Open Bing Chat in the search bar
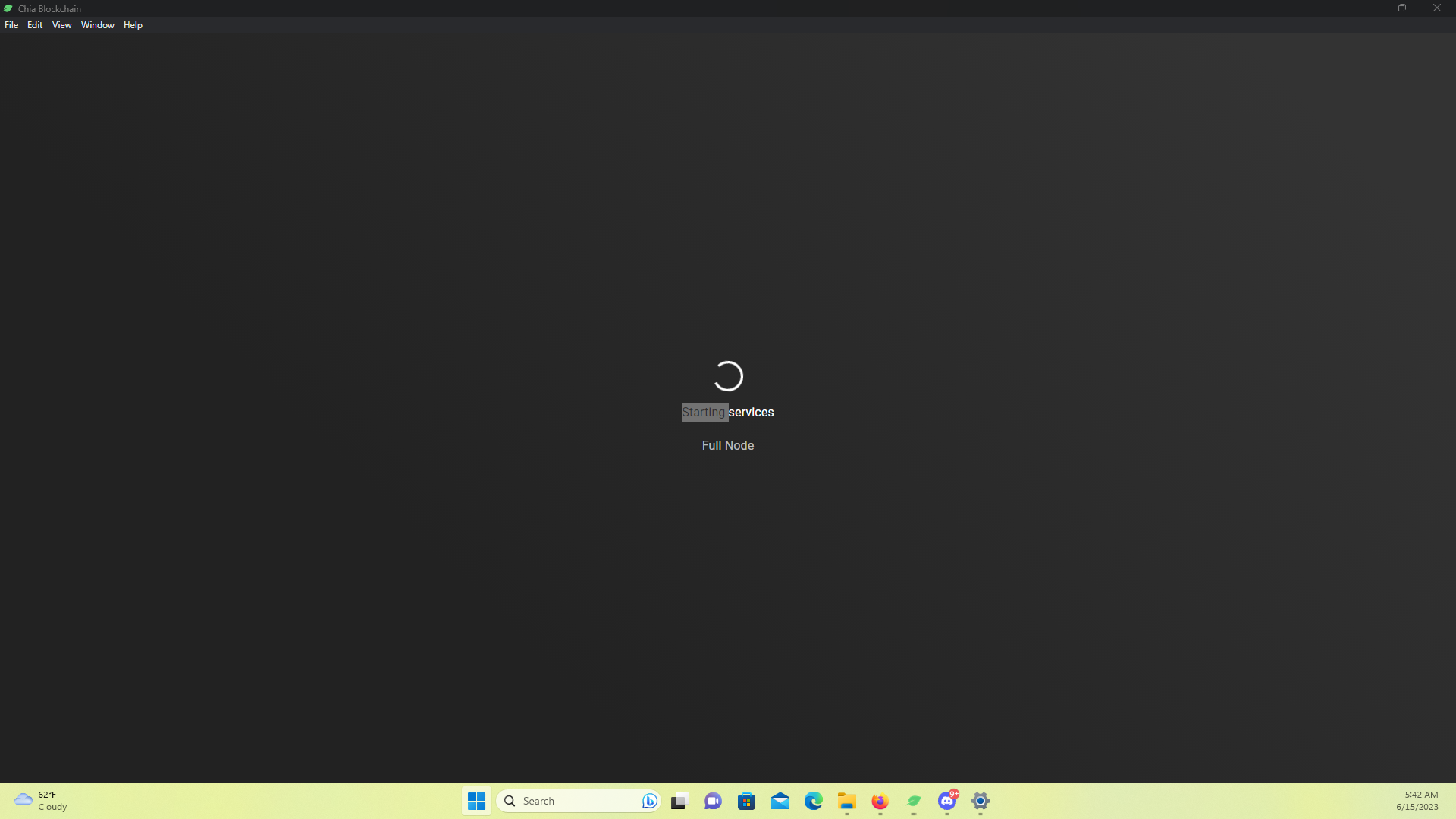This screenshot has width=1456, height=819. click(649, 801)
